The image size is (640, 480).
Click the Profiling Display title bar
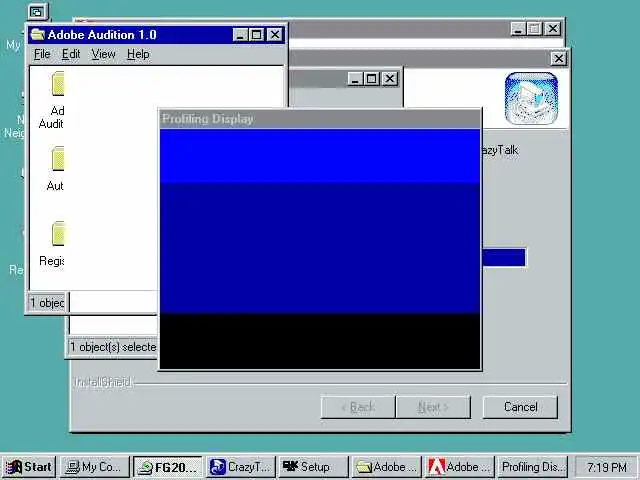pos(320,119)
